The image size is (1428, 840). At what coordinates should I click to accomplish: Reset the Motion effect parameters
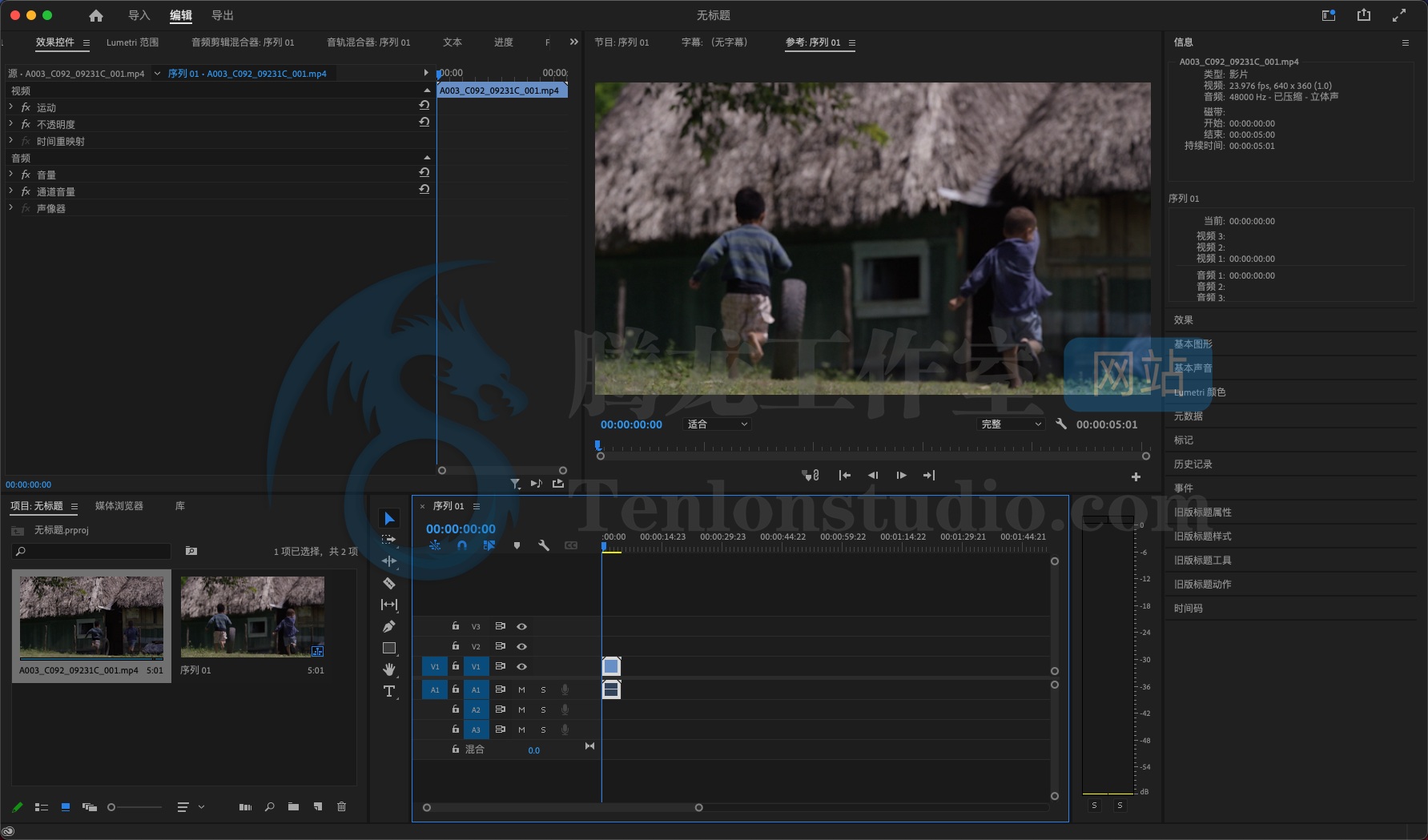(x=424, y=106)
